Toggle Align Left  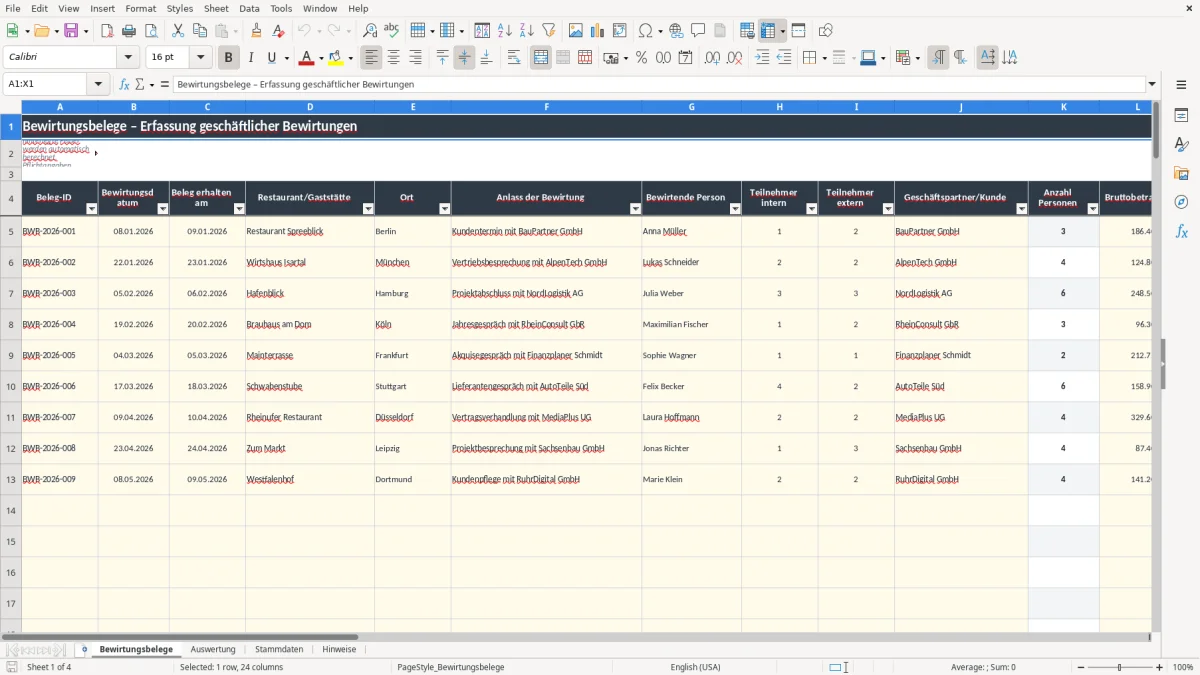point(371,58)
